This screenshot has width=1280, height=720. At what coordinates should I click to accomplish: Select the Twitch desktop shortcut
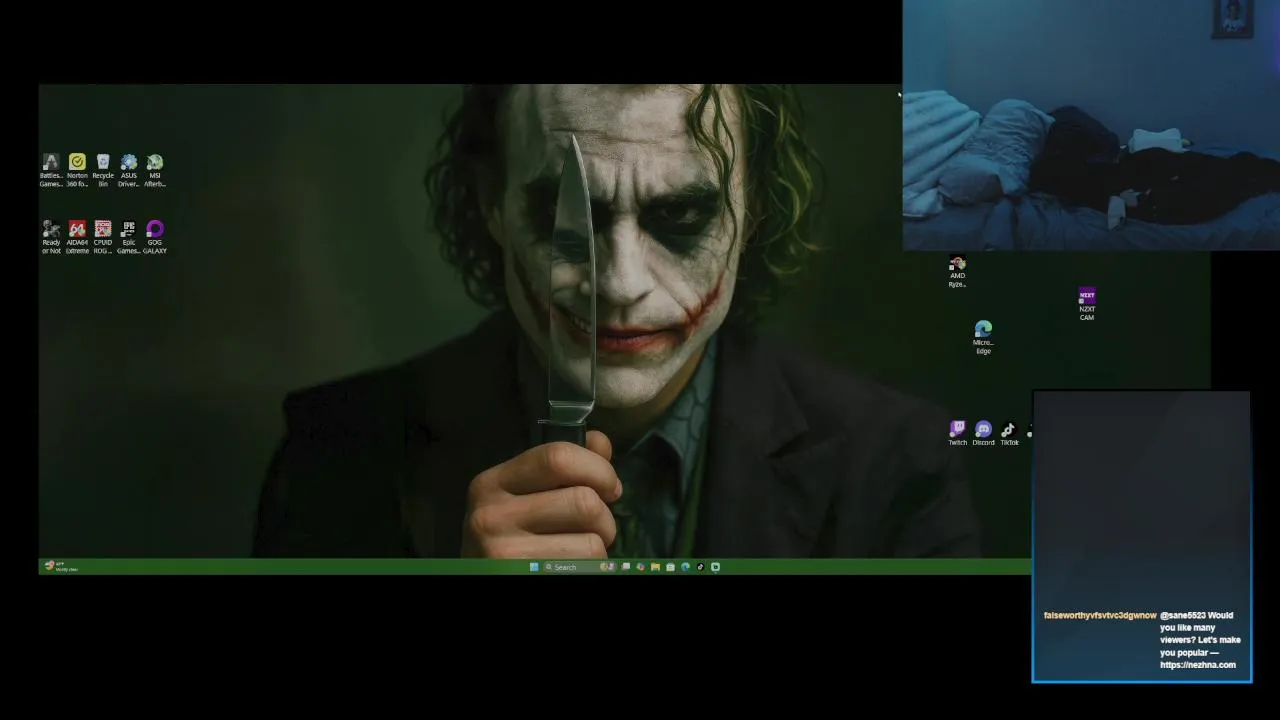pyautogui.click(x=958, y=433)
